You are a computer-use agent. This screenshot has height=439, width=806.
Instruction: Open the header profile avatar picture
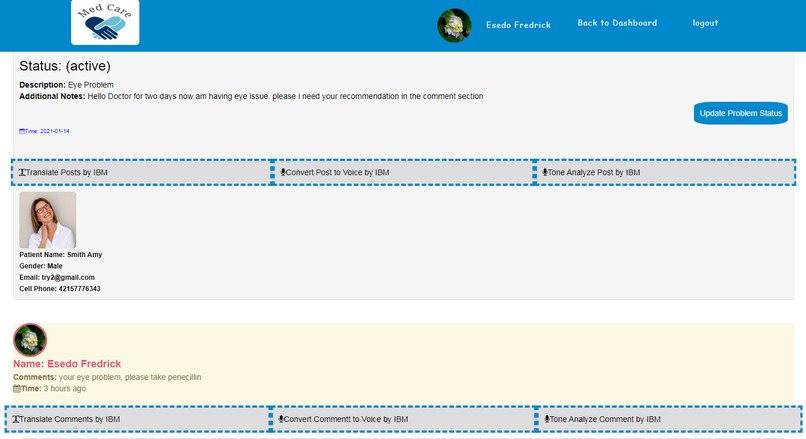tap(454, 25)
